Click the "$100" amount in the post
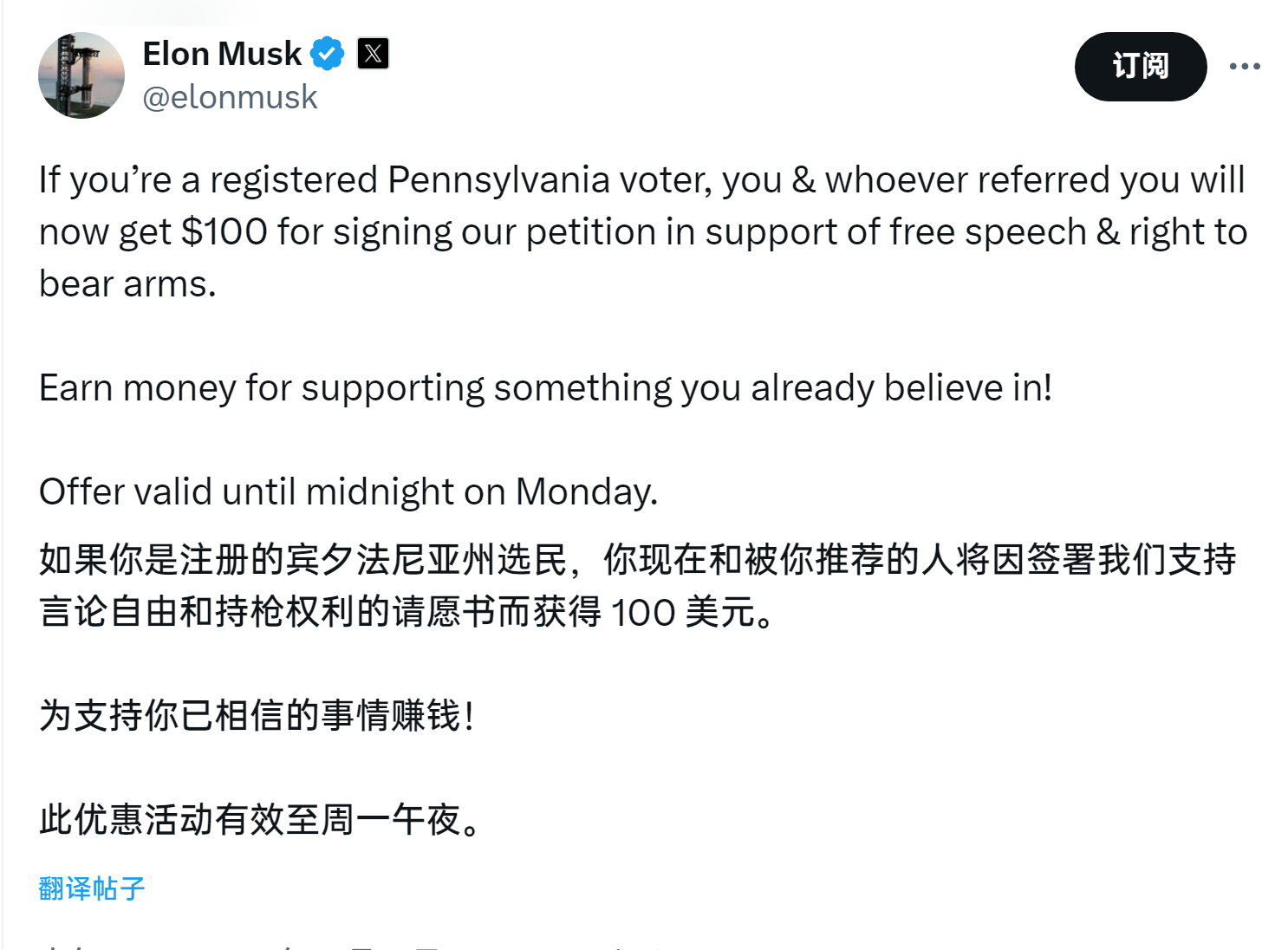This screenshot has height=950, width=1288. [x=224, y=231]
